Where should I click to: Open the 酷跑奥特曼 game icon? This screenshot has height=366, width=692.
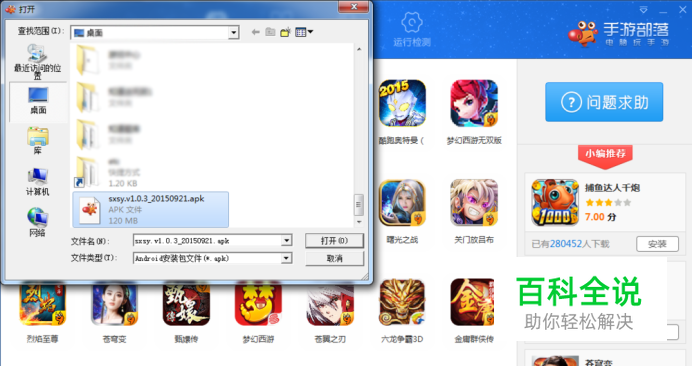click(402, 104)
